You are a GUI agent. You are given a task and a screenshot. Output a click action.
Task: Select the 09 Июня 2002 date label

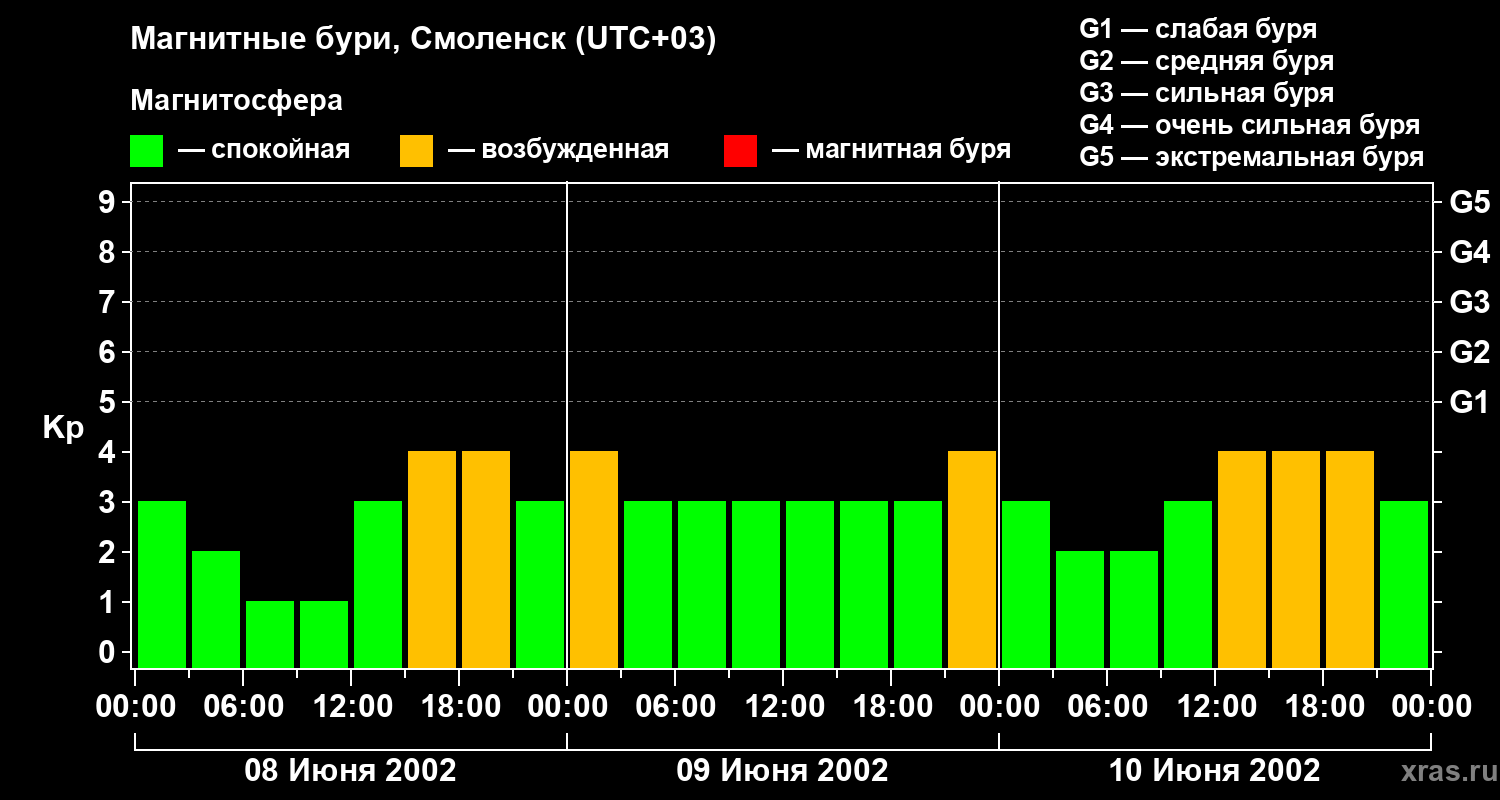(x=782, y=771)
